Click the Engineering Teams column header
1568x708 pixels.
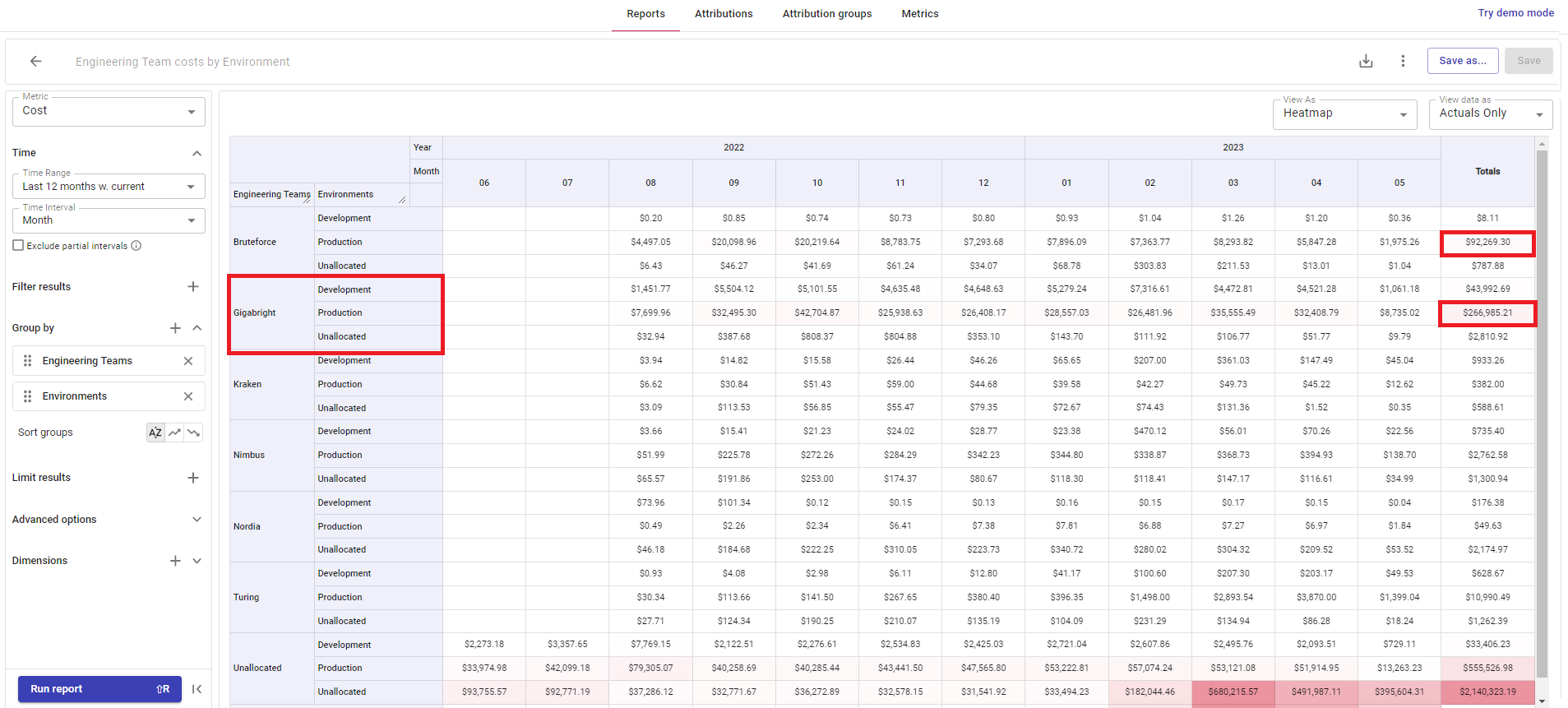click(x=271, y=194)
